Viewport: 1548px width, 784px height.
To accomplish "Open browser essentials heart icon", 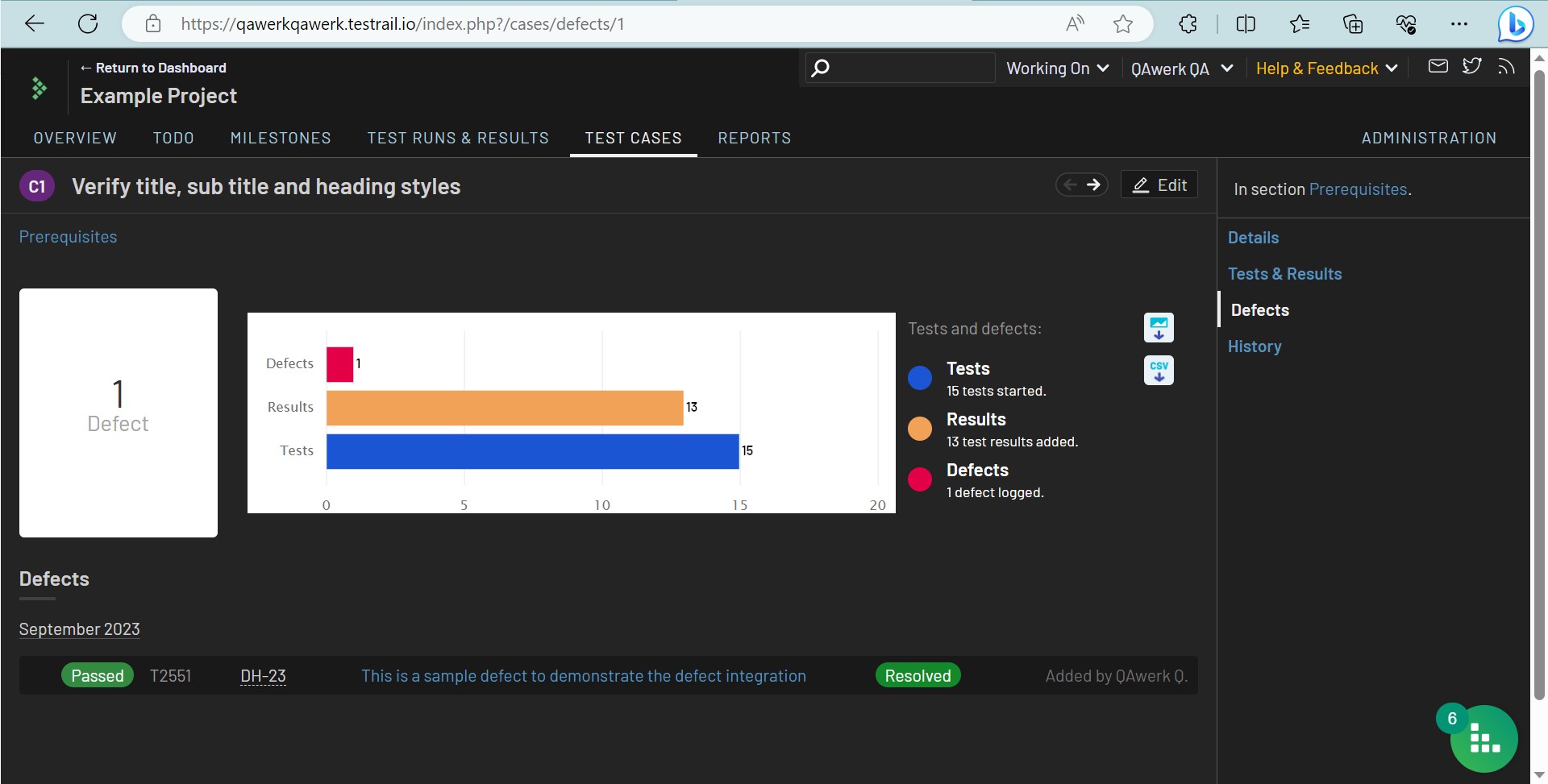I will (1406, 24).
